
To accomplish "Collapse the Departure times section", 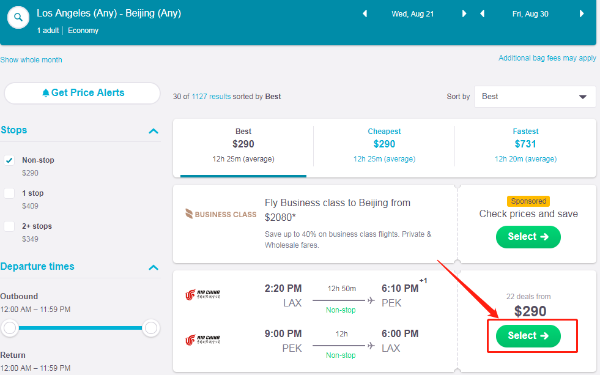I will pos(153,267).
